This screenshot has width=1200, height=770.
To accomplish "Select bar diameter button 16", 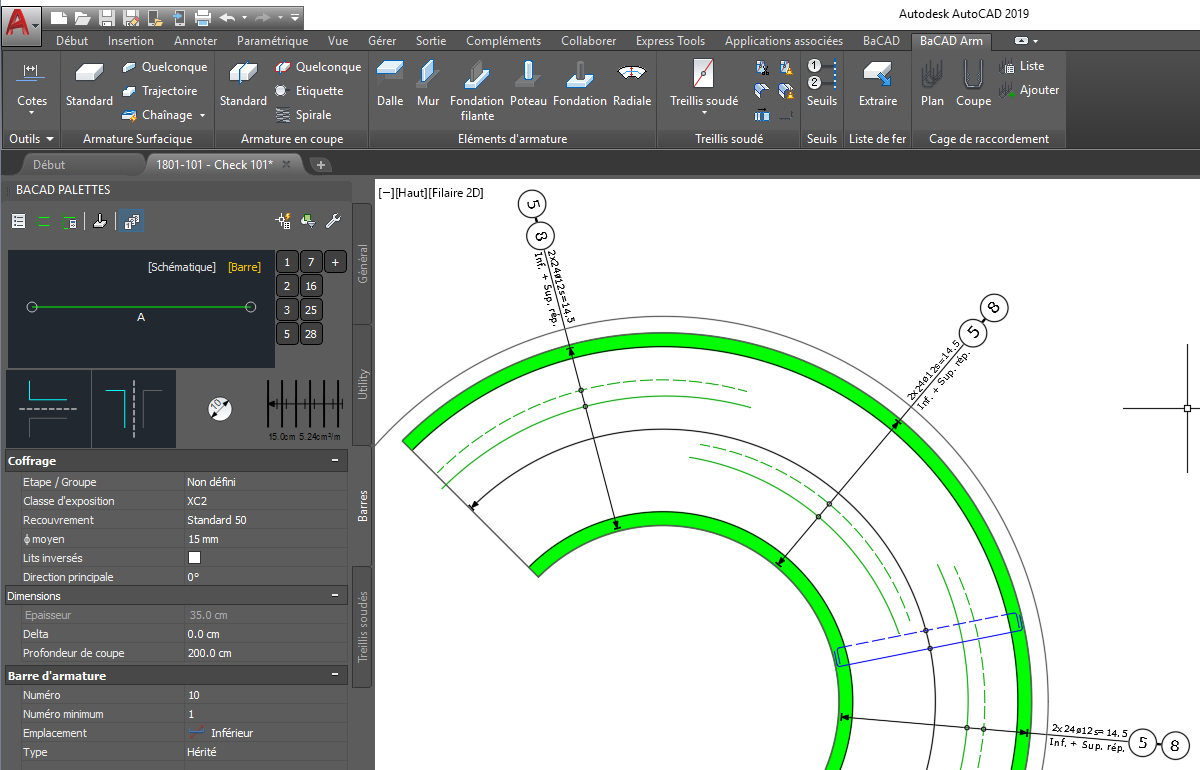I will (311, 286).
